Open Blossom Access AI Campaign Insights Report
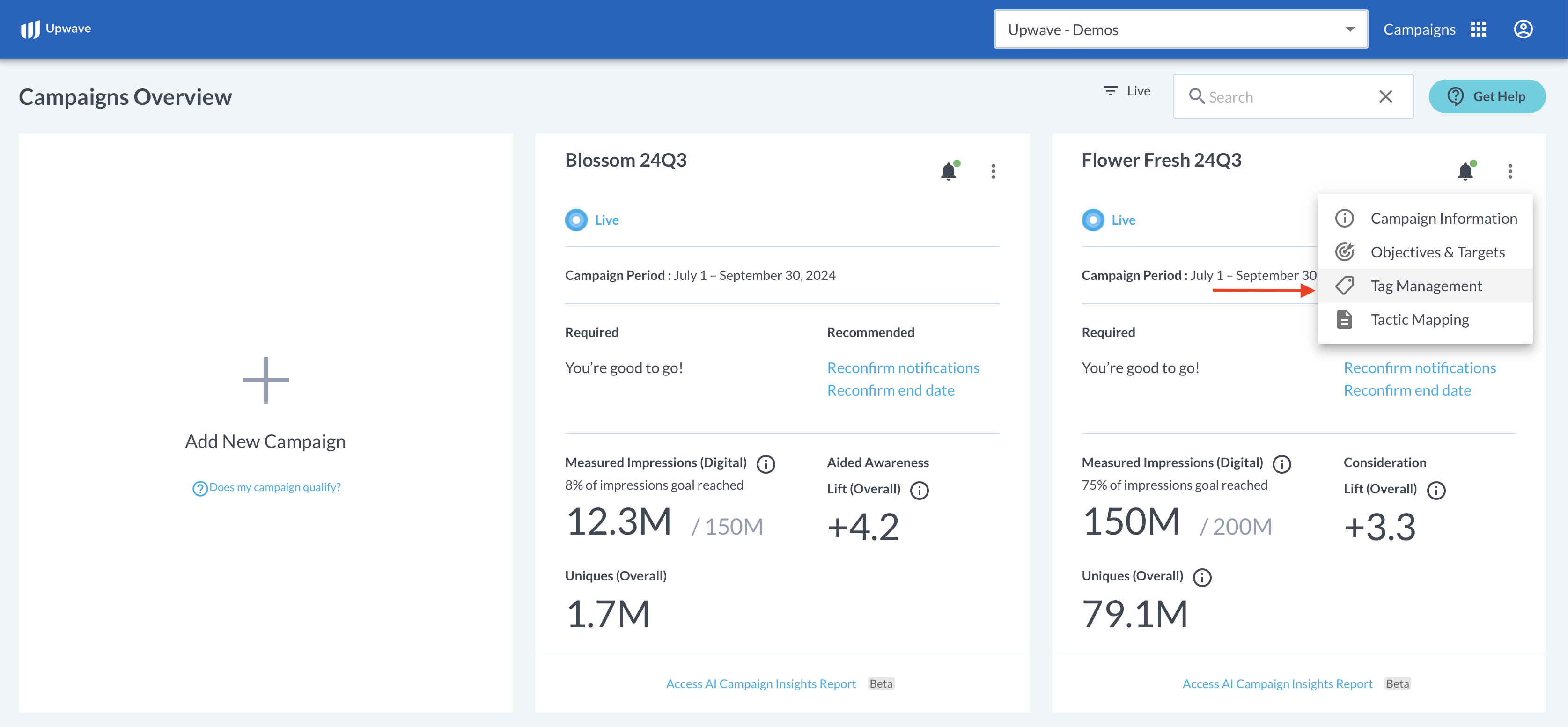This screenshot has height=727, width=1568. (761, 684)
